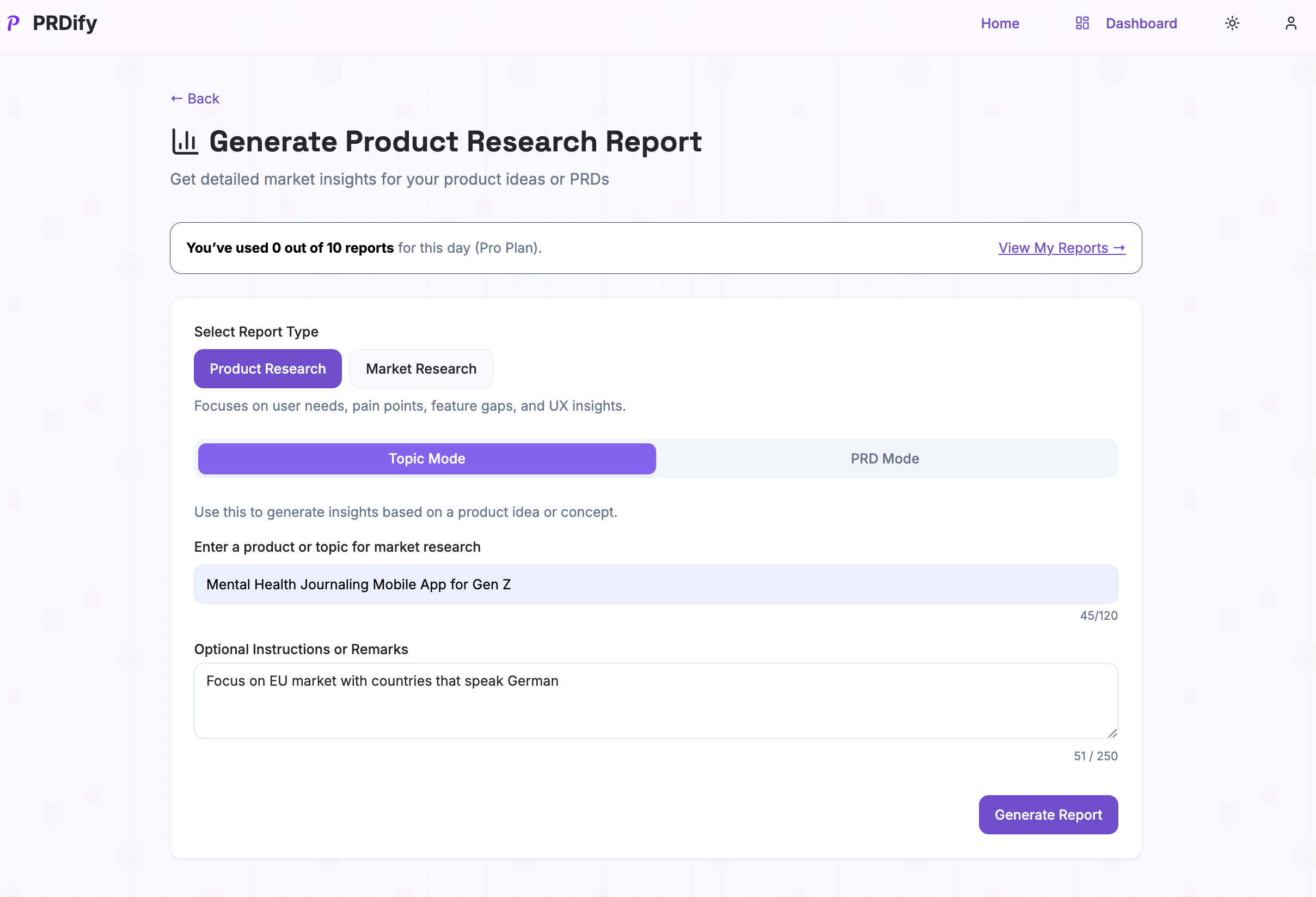Select Market Research report type
Screen dimensions: 1316x897
coord(421,369)
